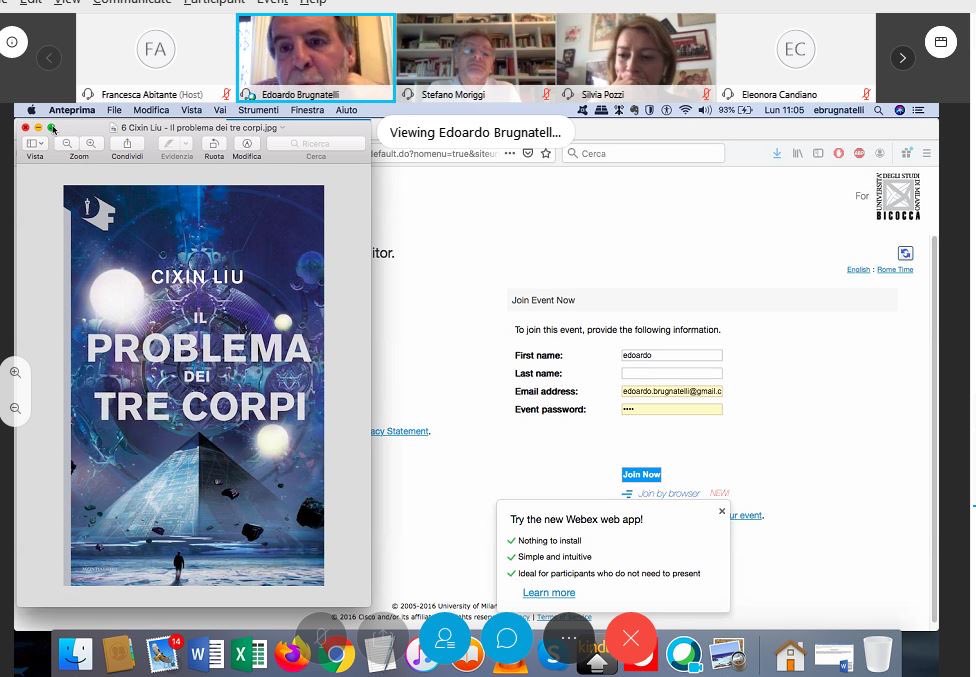
Task: Open Strumenti menu
Action: pyautogui.click(x=258, y=110)
